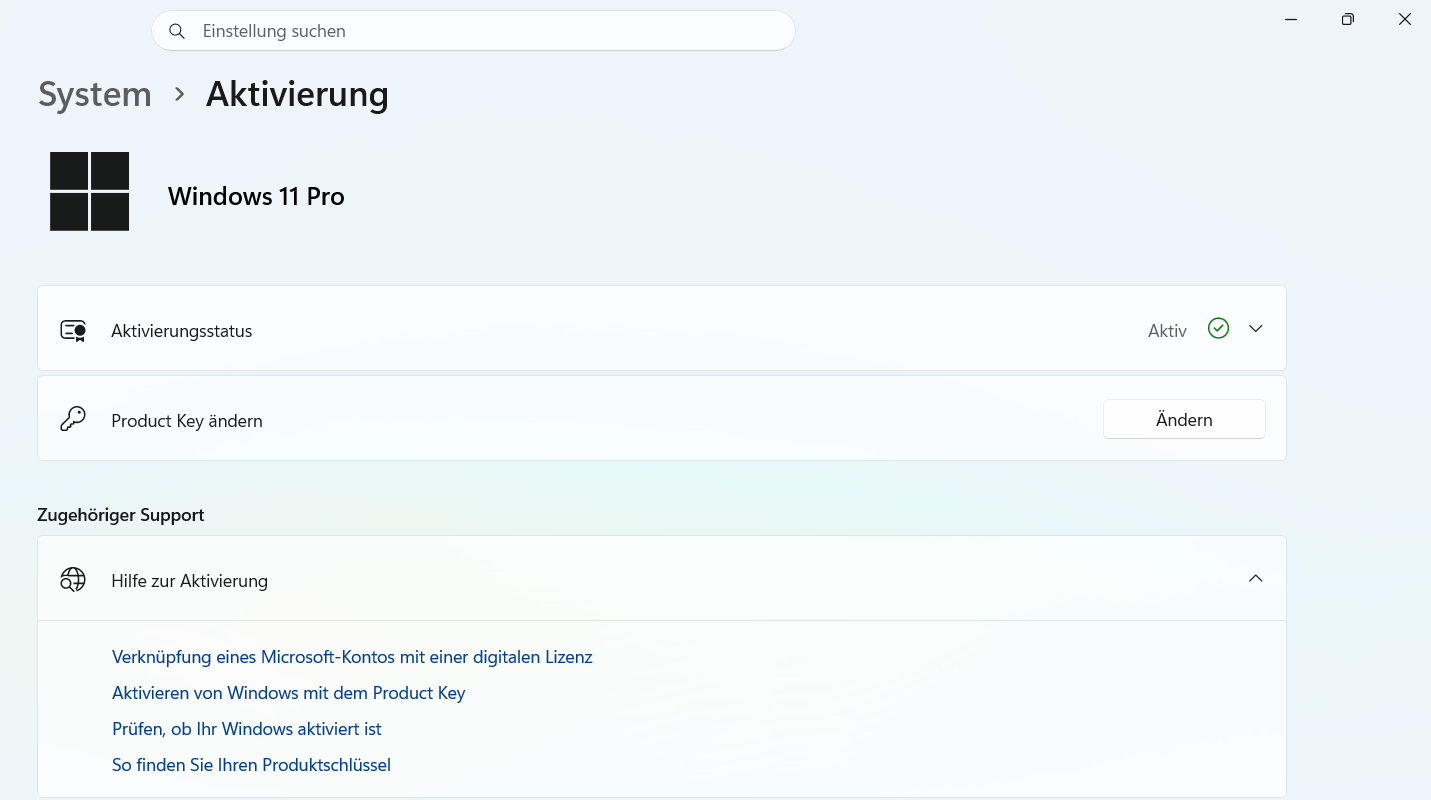Click the Aktivierungsstatus certificate icon
The image size is (1431, 800).
73,331
